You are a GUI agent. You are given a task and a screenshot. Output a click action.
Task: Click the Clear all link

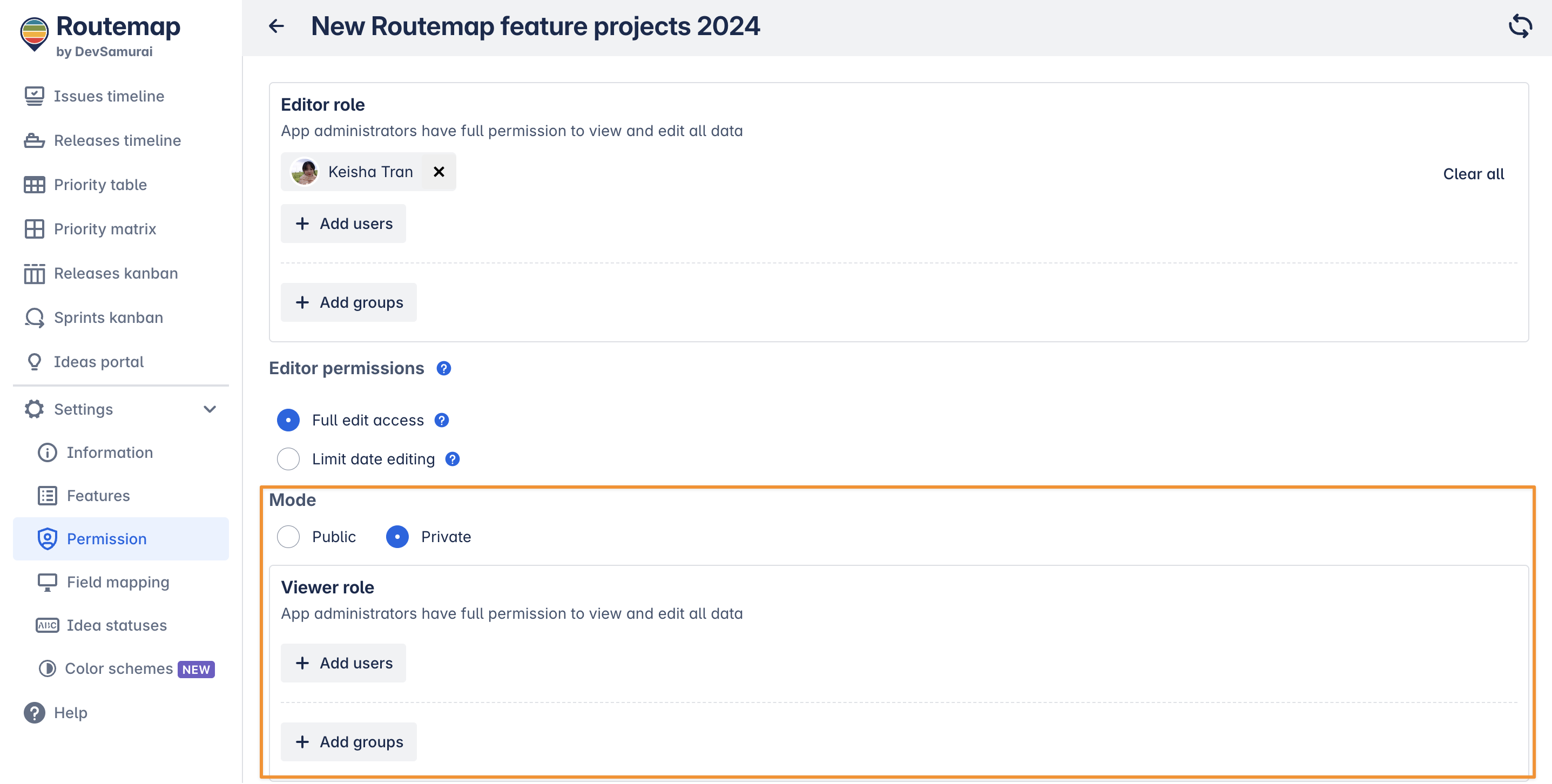pos(1473,174)
